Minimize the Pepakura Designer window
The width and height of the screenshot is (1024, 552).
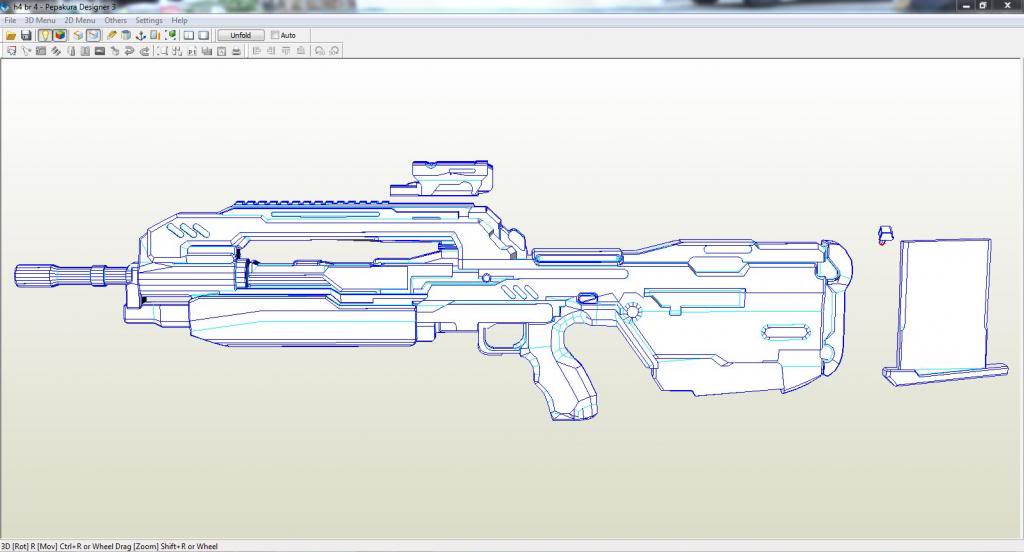967,6
